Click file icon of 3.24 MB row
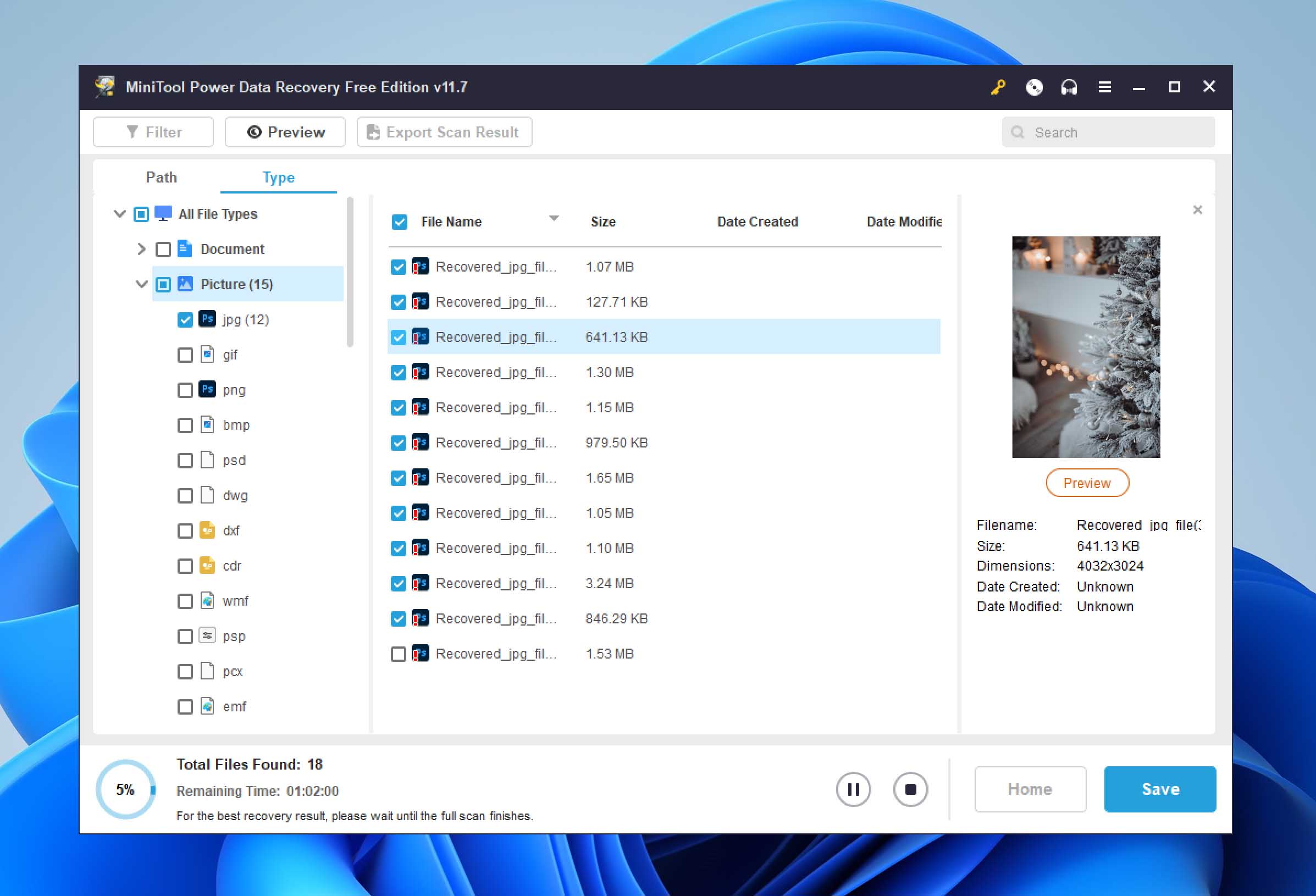The width and height of the screenshot is (1316, 896). coord(420,583)
